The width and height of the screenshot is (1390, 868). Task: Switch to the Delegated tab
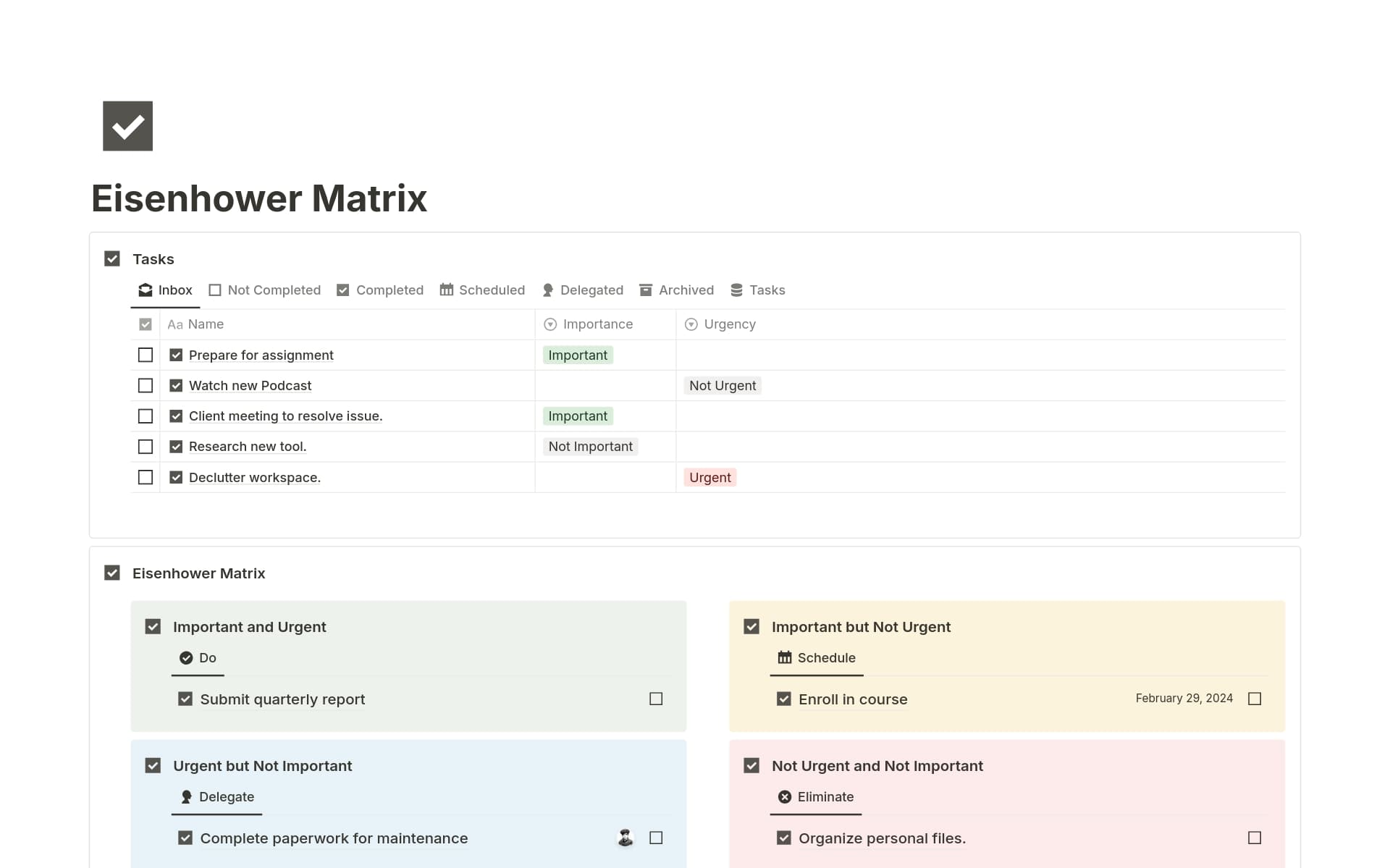click(x=582, y=290)
